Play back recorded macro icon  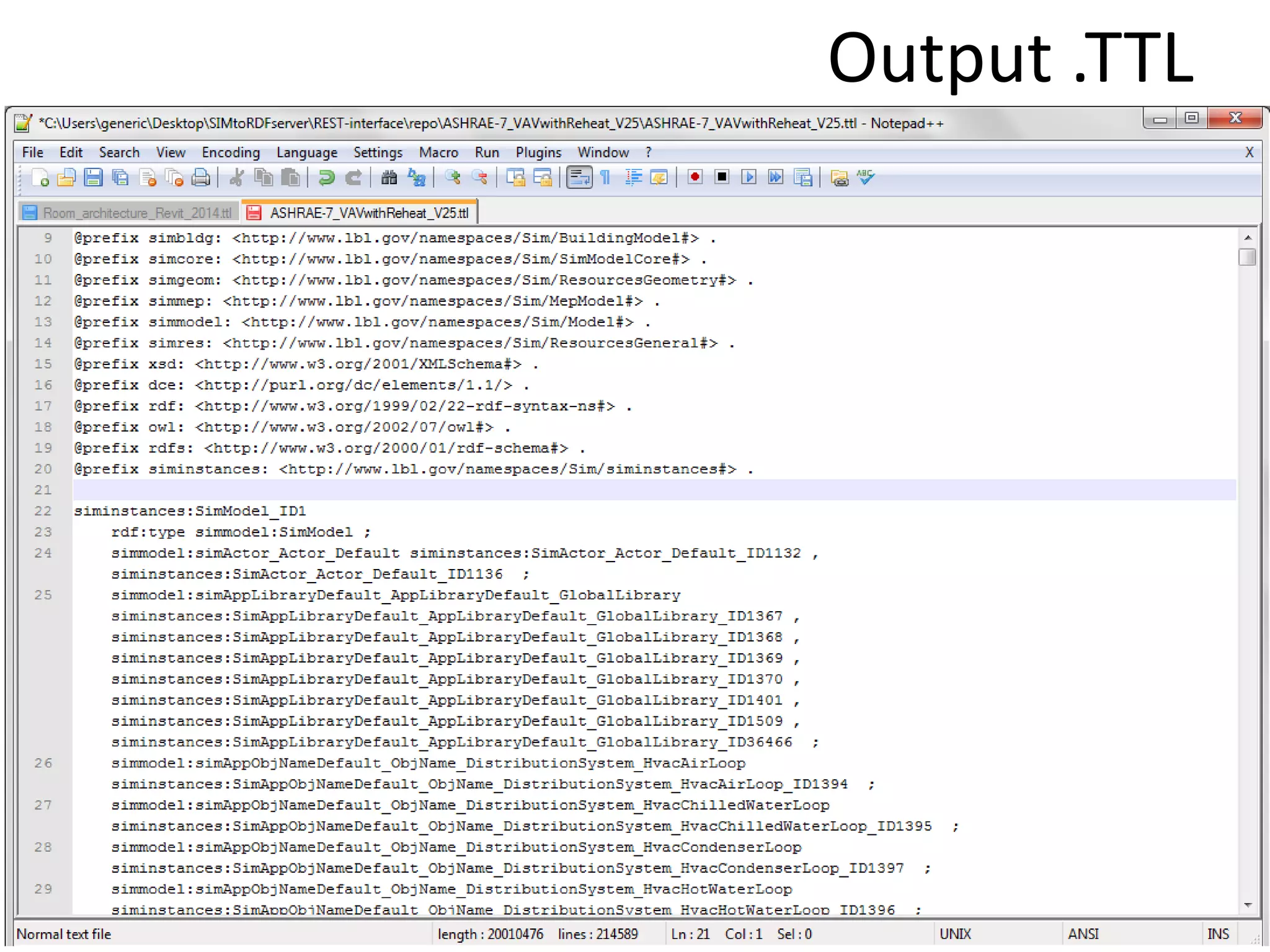click(x=748, y=178)
